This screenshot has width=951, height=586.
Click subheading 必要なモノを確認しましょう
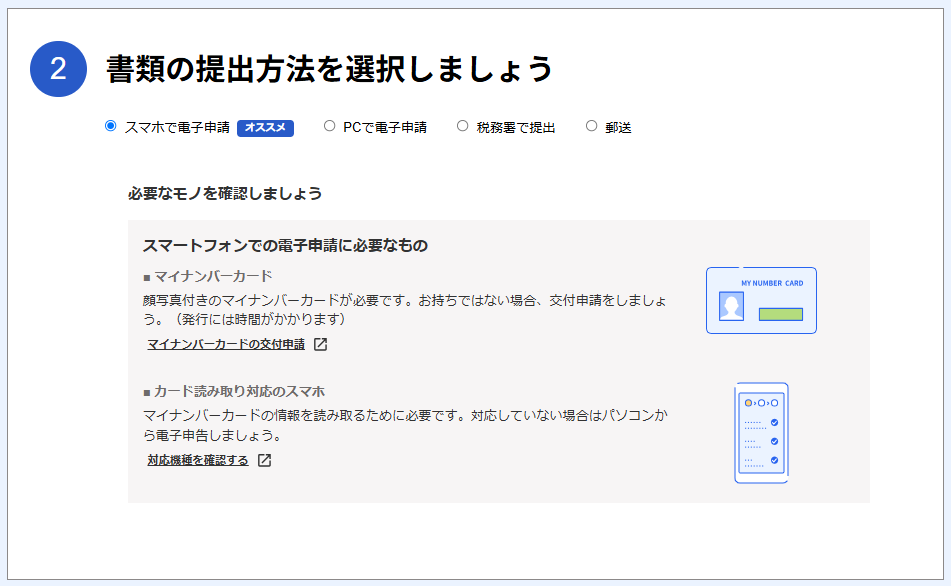pyautogui.click(x=225, y=193)
